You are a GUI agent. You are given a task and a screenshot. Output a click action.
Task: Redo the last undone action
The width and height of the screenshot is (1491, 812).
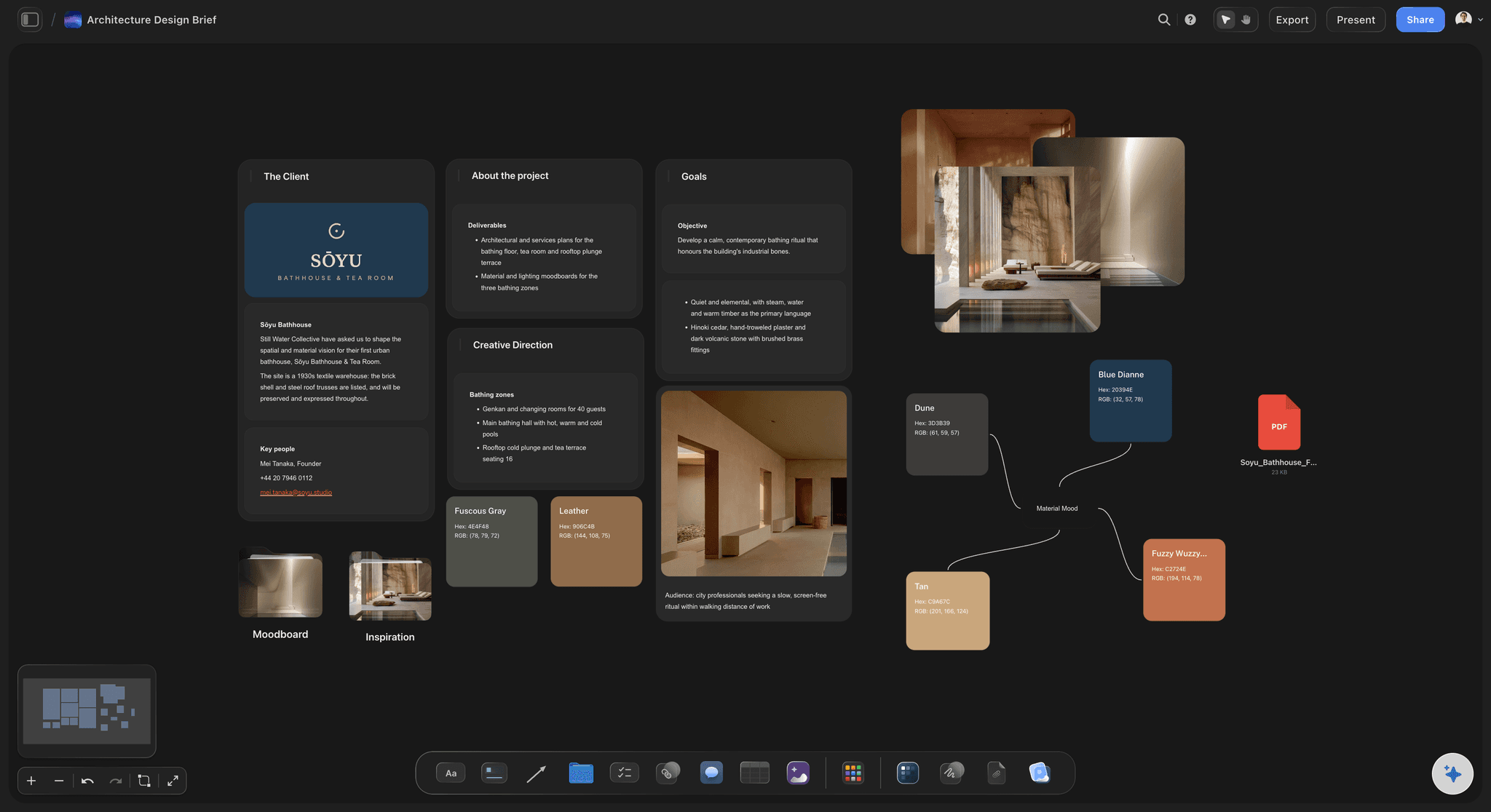pos(115,781)
